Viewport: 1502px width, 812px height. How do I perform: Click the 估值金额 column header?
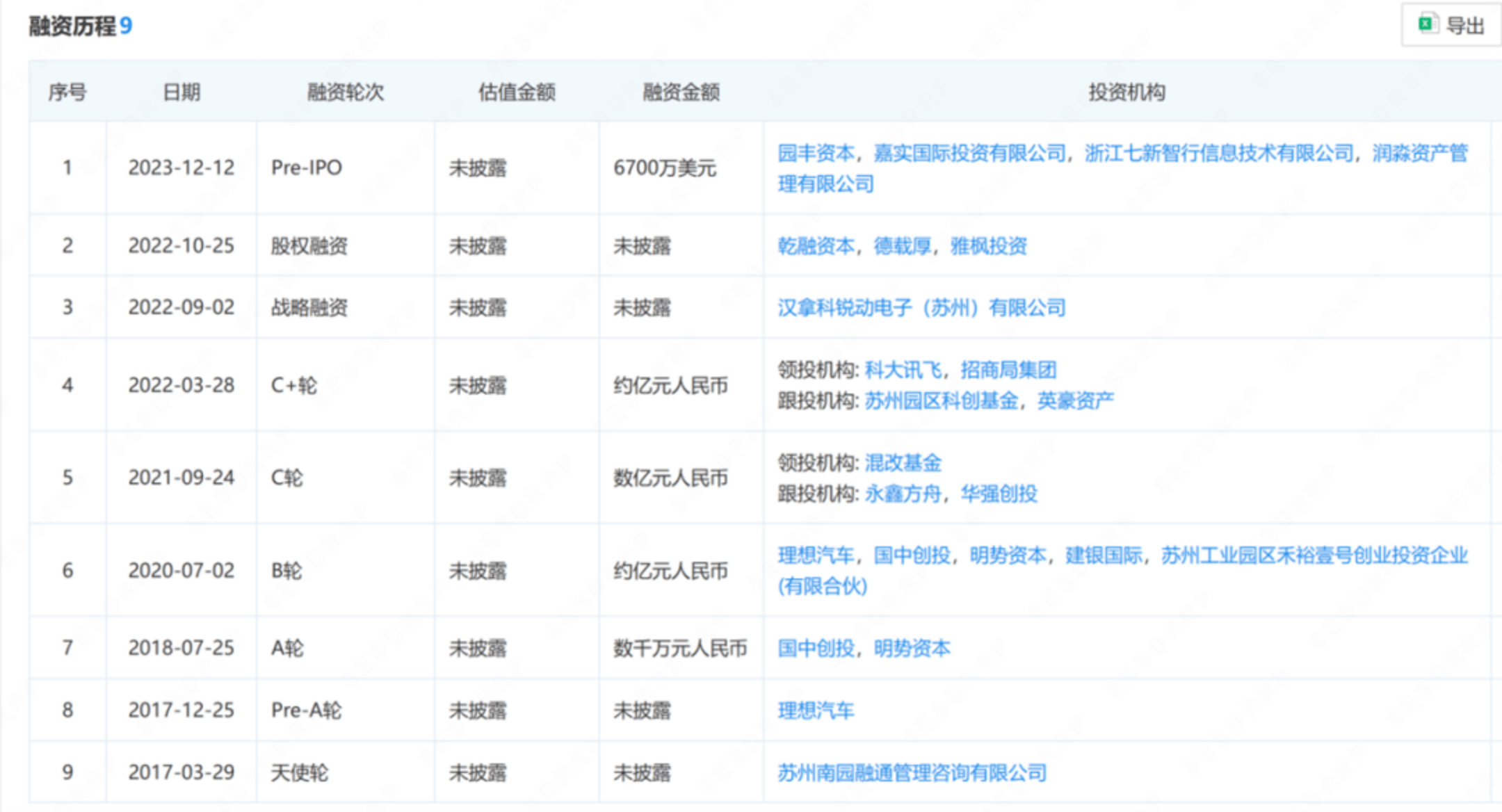click(x=517, y=92)
